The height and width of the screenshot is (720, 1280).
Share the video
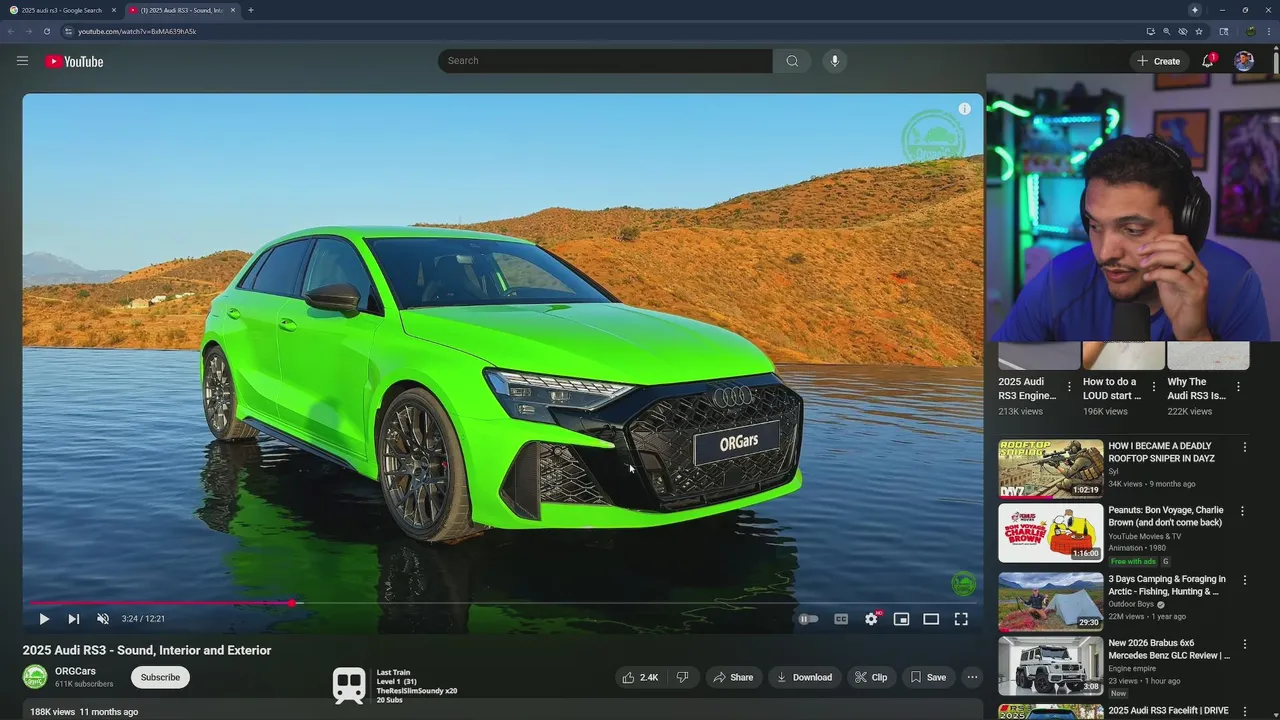point(733,677)
